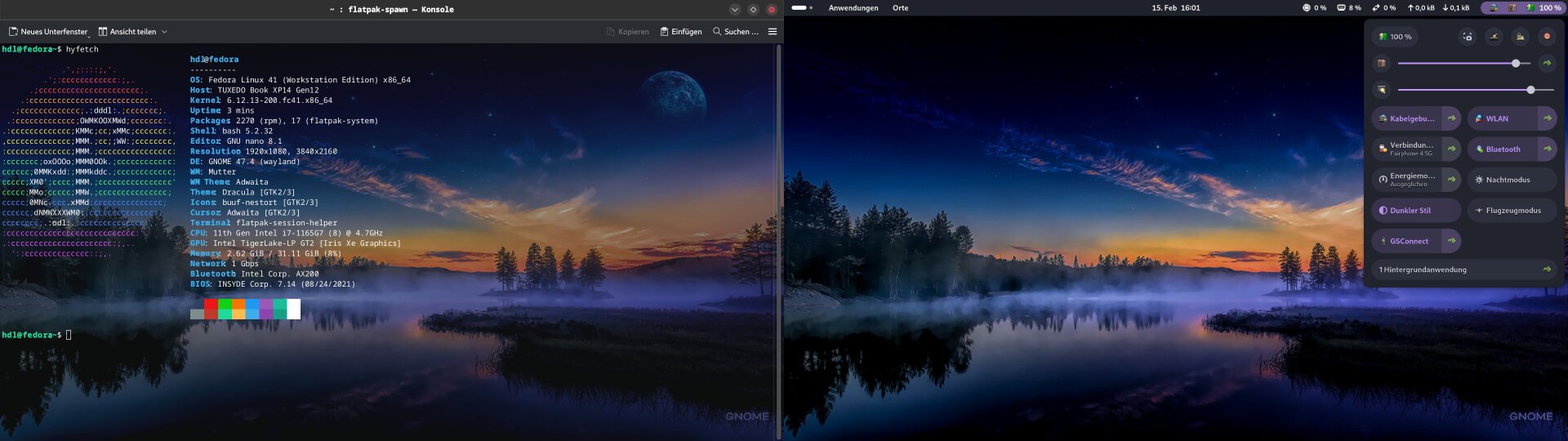1568x441 pixels.
Task: Open the Ansicht teilen dropdown arrow
Action: tap(164, 32)
